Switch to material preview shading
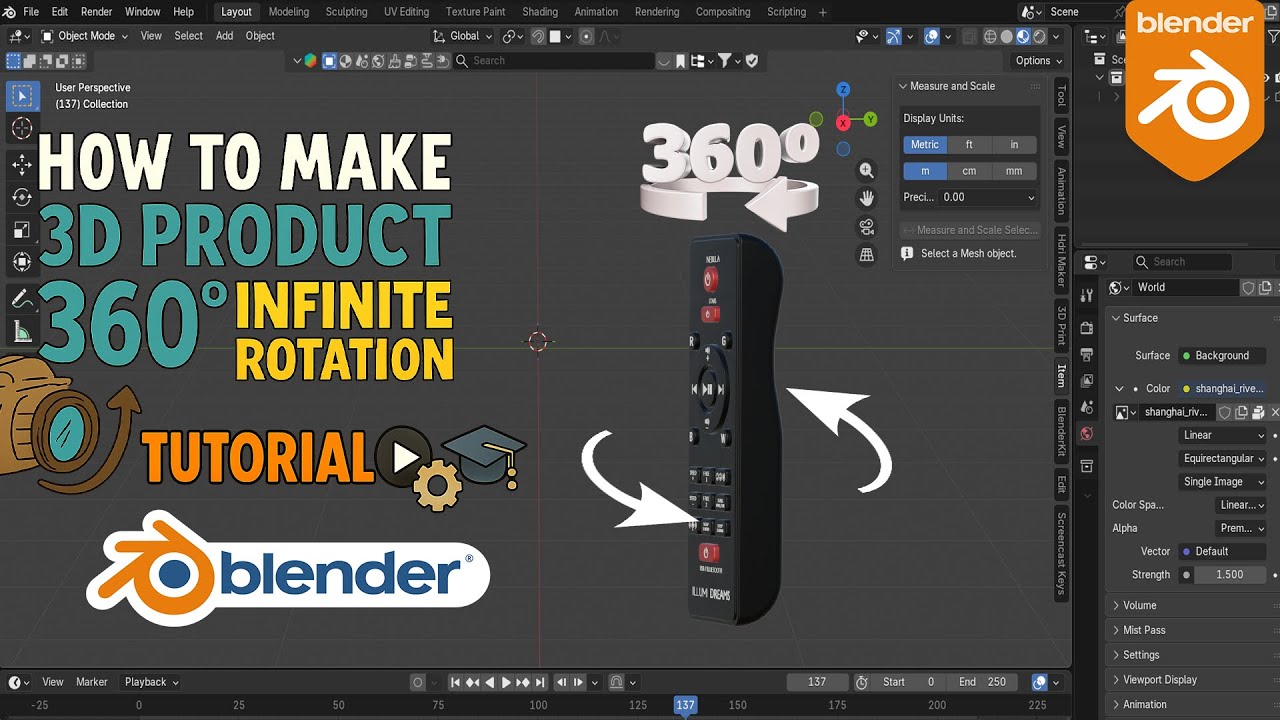The height and width of the screenshot is (720, 1280). tap(1022, 36)
